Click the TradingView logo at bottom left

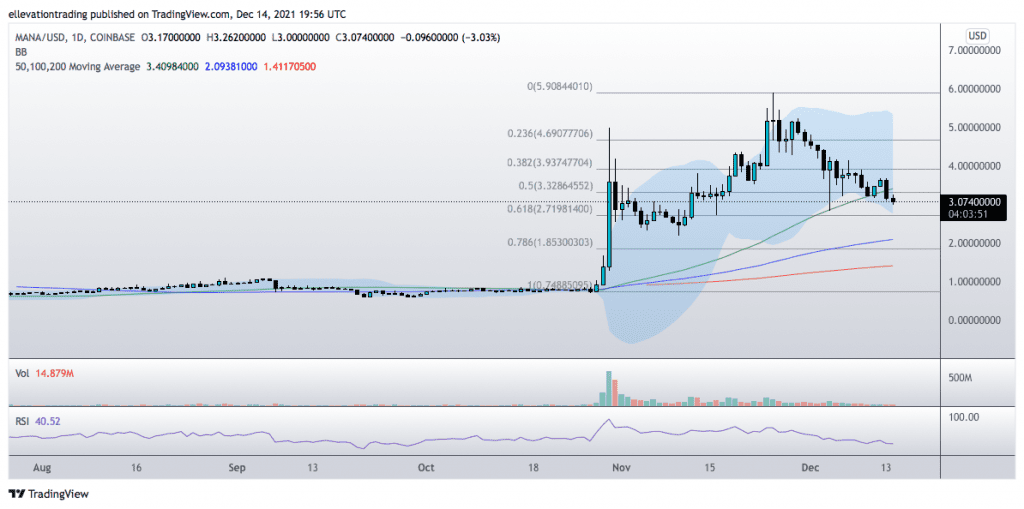coord(48,494)
